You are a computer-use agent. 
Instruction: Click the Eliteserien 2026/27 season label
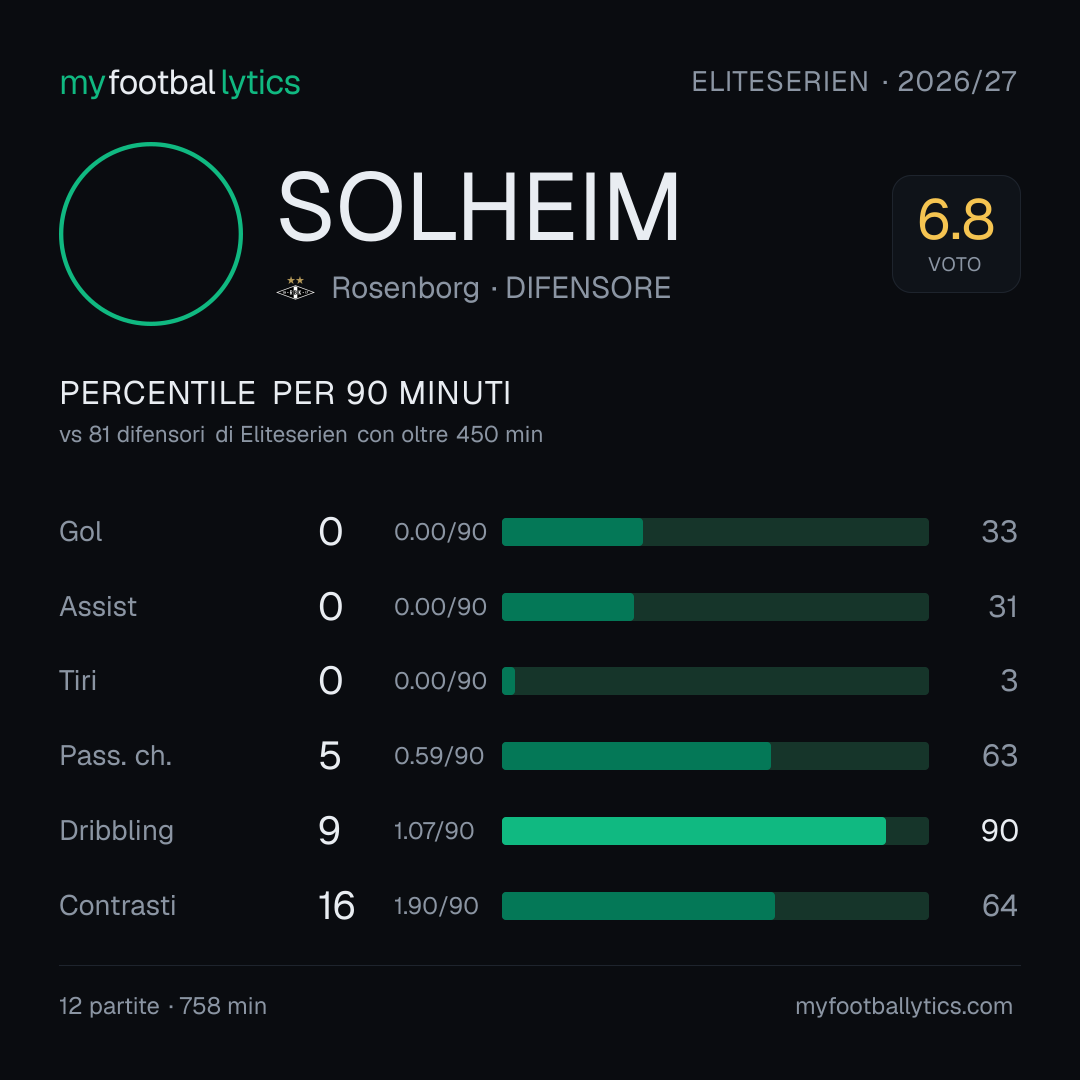pos(854,82)
